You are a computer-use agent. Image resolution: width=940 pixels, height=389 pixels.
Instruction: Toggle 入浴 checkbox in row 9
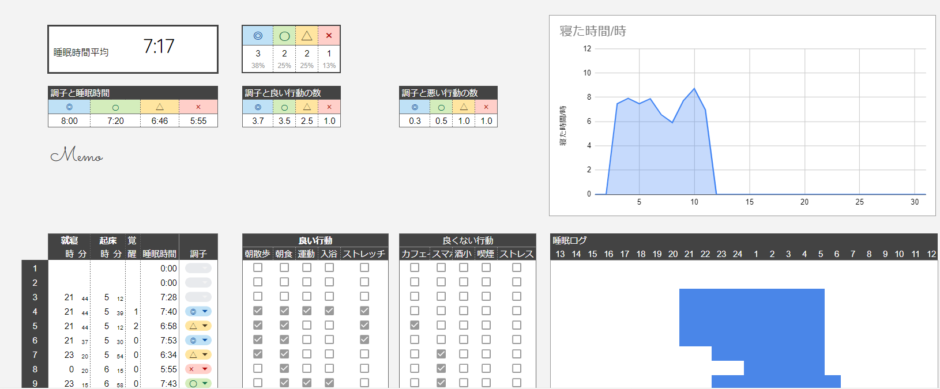click(329, 383)
